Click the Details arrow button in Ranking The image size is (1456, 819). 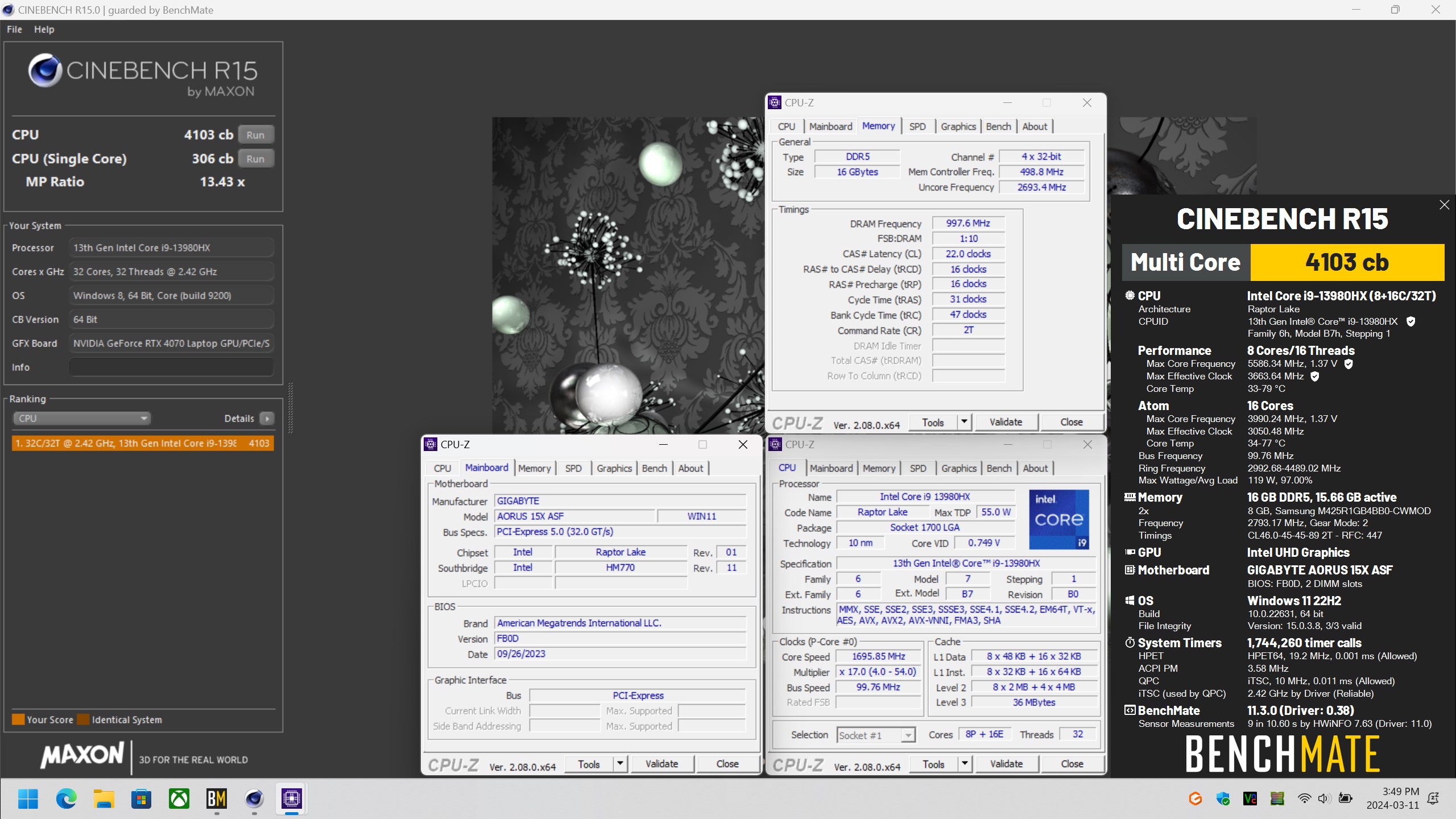(267, 419)
